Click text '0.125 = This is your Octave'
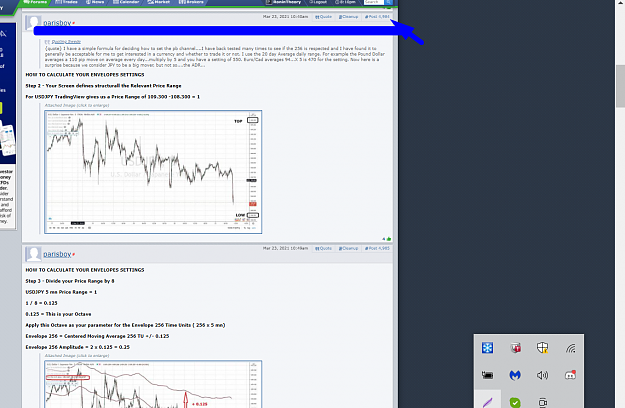Screen dimensions: 625x408 click(x=58, y=314)
